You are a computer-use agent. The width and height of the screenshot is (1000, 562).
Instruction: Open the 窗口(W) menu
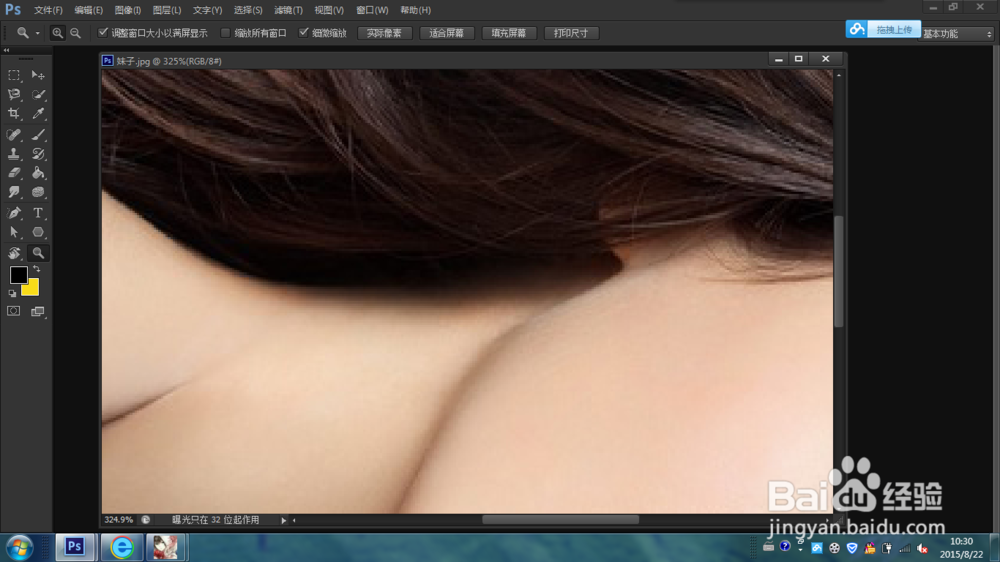(372, 10)
